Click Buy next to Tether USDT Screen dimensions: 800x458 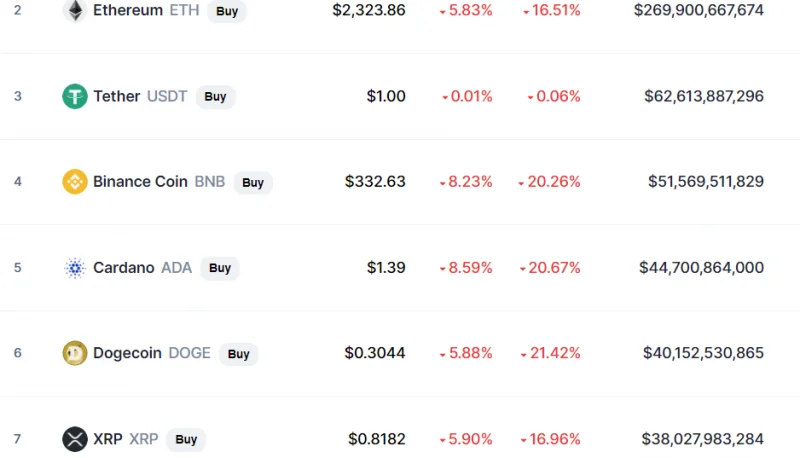tap(215, 96)
